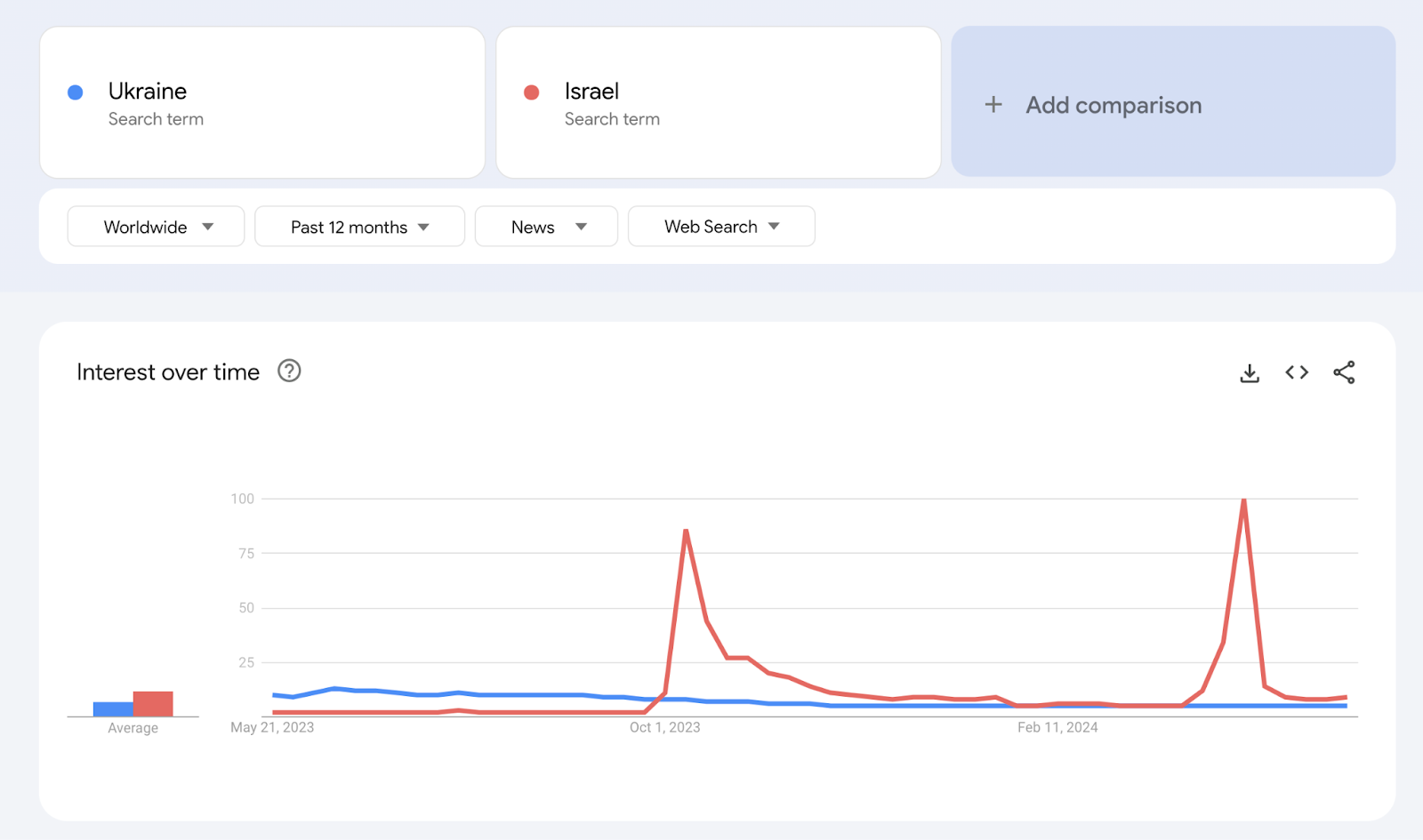The width and height of the screenshot is (1423, 840).
Task: Click the plus icon in Add comparison
Action: pos(993,105)
